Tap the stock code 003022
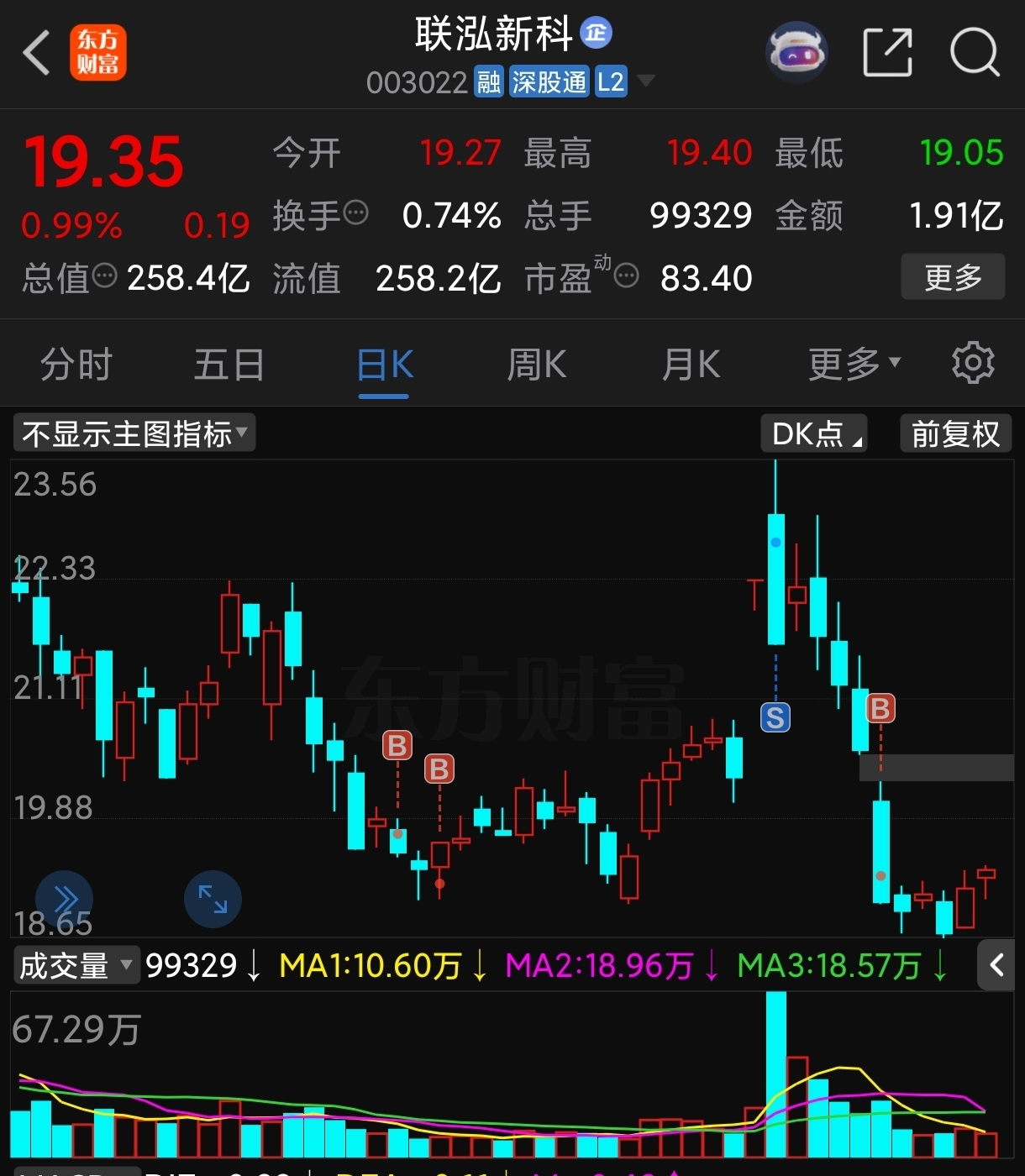This screenshot has width=1025, height=1176. coord(417,82)
